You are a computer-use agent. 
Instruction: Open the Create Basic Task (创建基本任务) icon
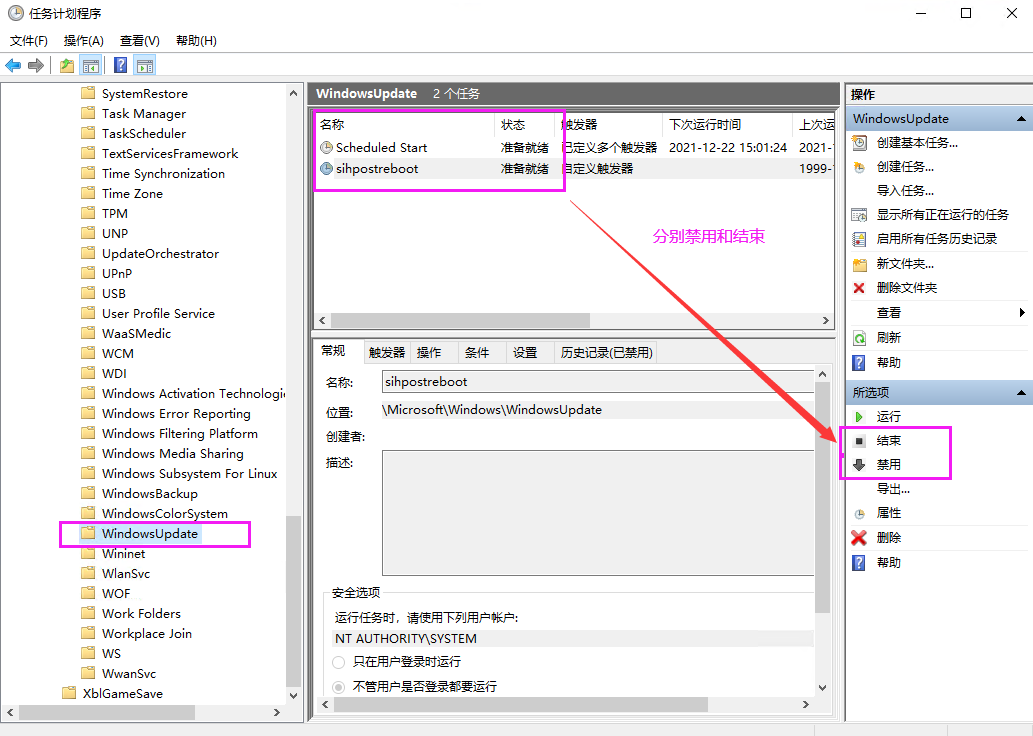pyautogui.click(x=857, y=142)
